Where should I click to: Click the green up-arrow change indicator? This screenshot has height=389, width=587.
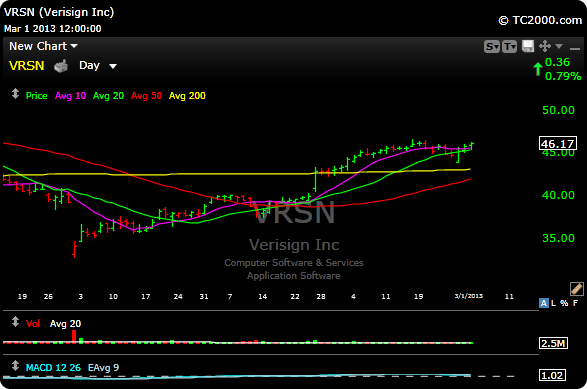[538, 69]
